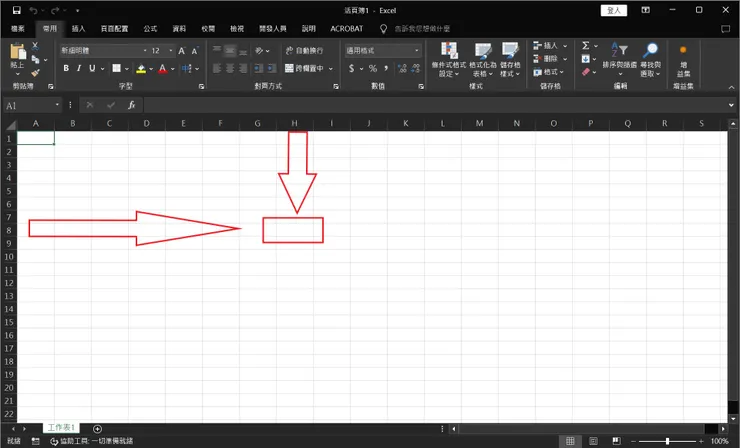
Task: Click Find & Select (尋找與選取) button
Action: (x=650, y=60)
